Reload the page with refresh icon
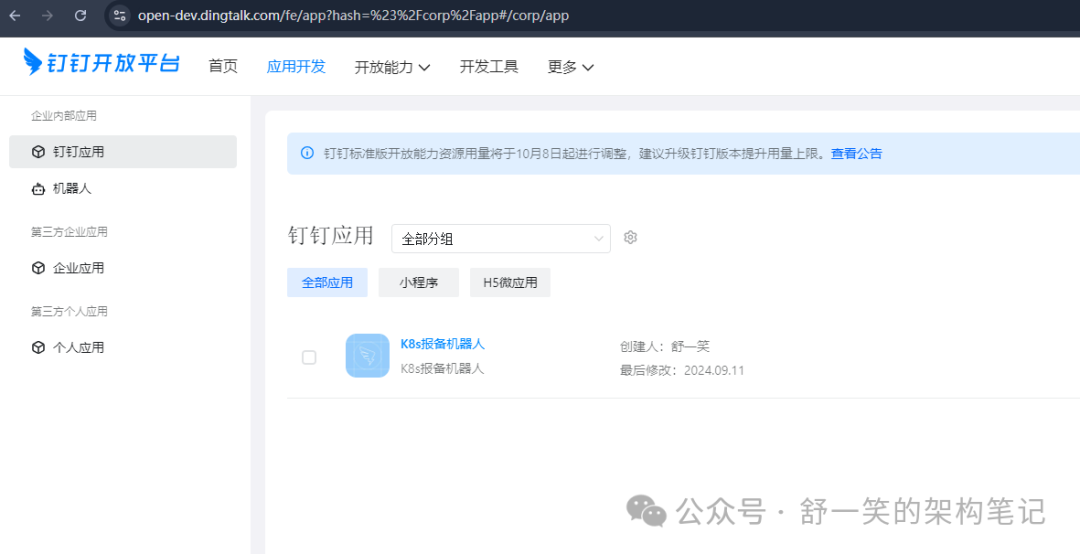The height and width of the screenshot is (554, 1080). click(x=81, y=15)
